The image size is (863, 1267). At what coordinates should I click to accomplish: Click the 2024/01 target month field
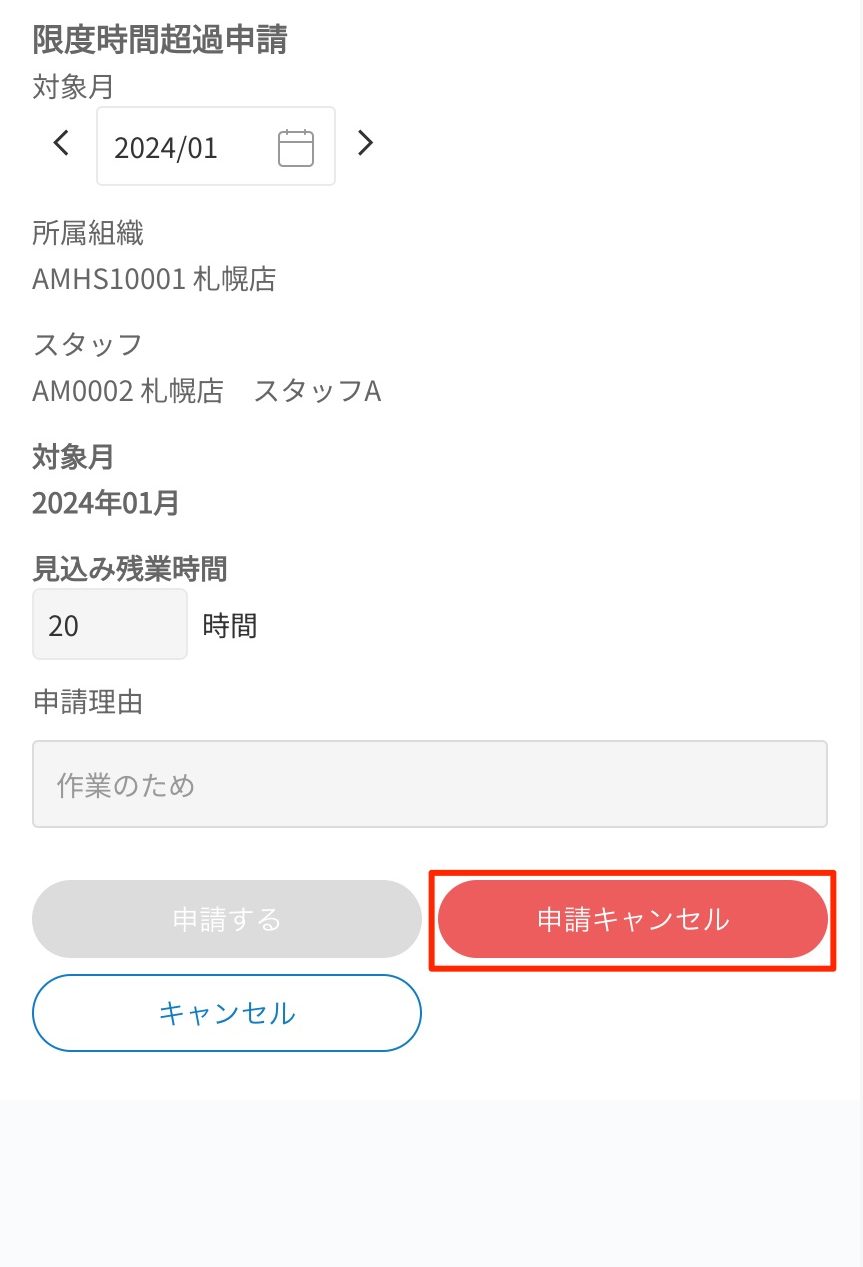coord(180,148)
